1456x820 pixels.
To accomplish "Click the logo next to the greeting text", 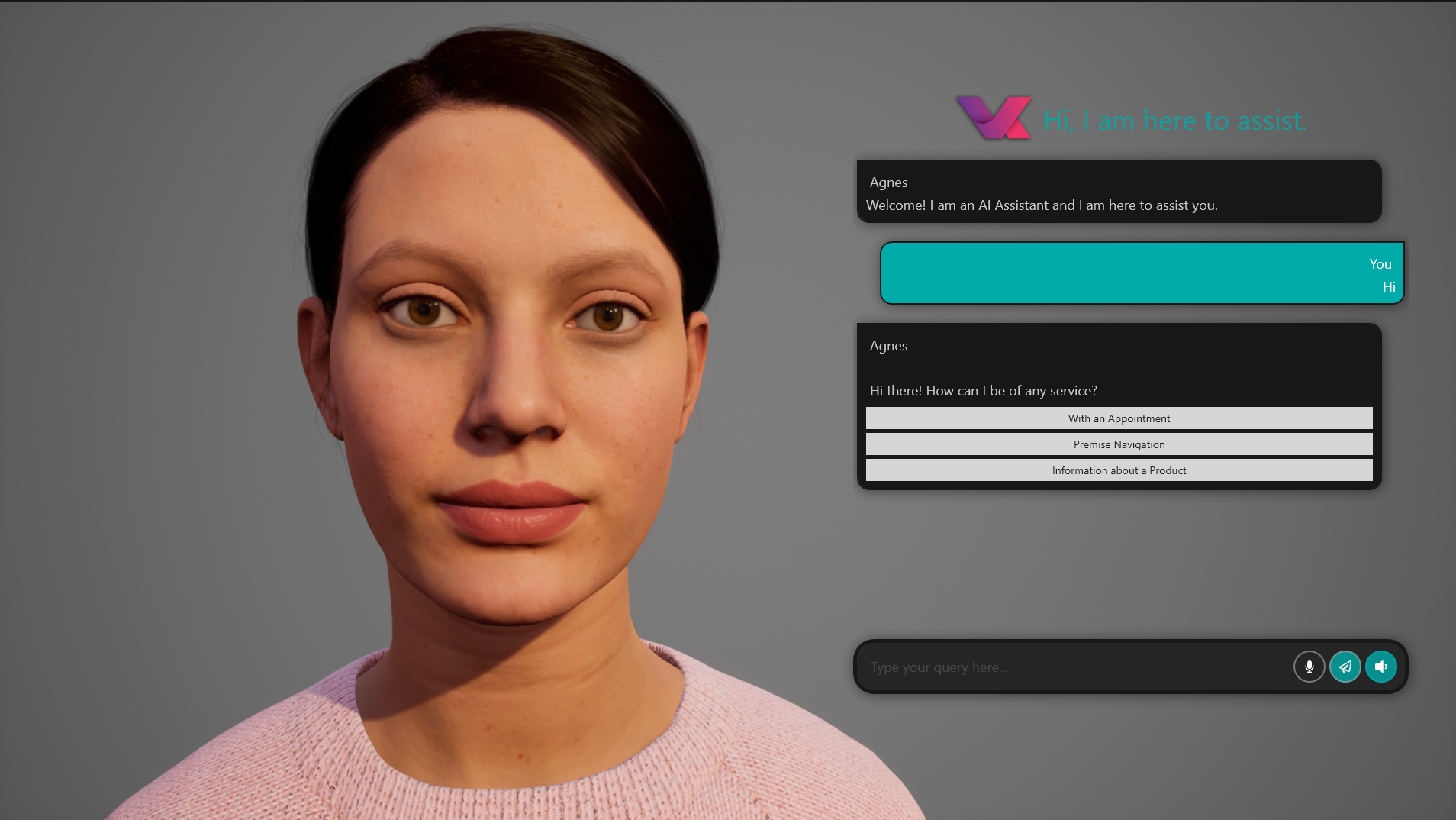I will (x=993, y=119).
